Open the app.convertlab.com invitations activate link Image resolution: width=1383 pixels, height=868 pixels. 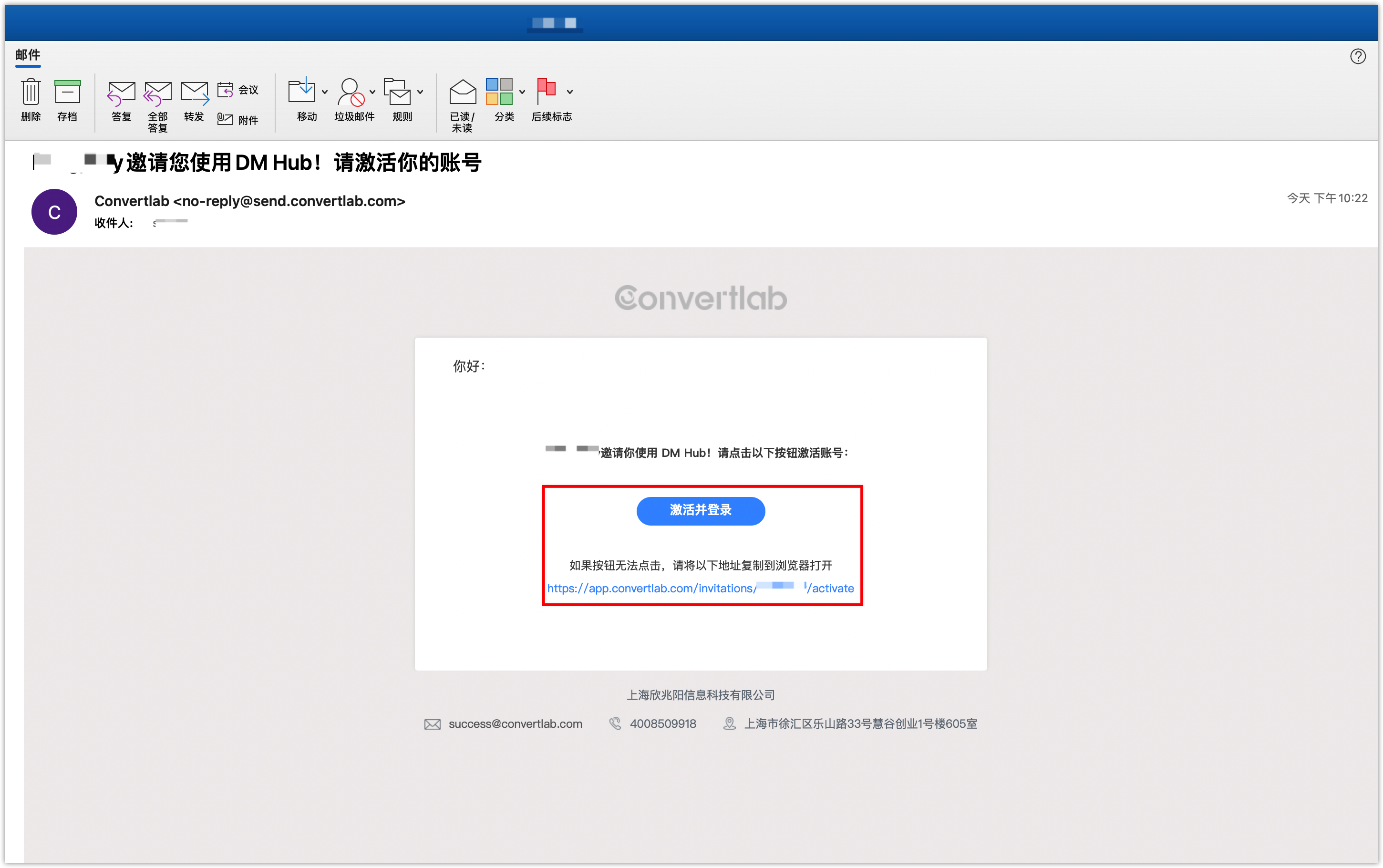click(x=701, y=588)
